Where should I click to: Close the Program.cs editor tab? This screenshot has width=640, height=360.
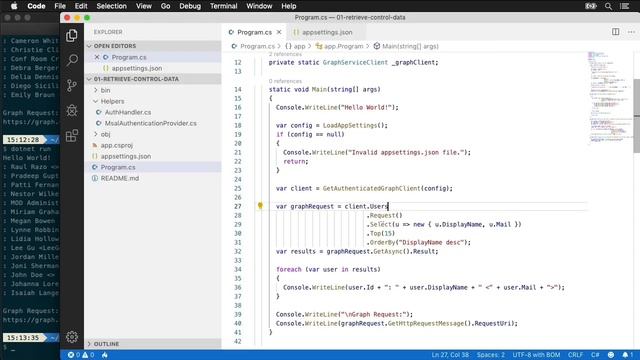point(279,32)
